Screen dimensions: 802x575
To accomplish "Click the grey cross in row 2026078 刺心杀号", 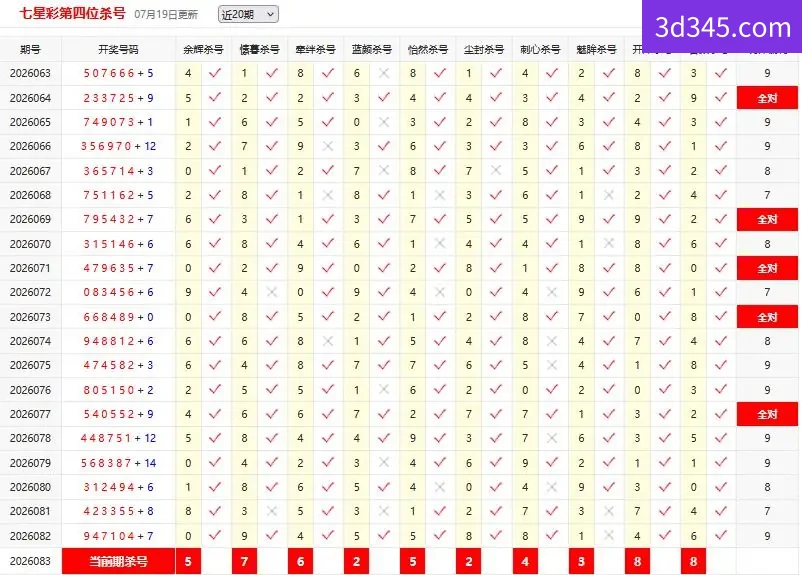I will (x=552, y=438).
